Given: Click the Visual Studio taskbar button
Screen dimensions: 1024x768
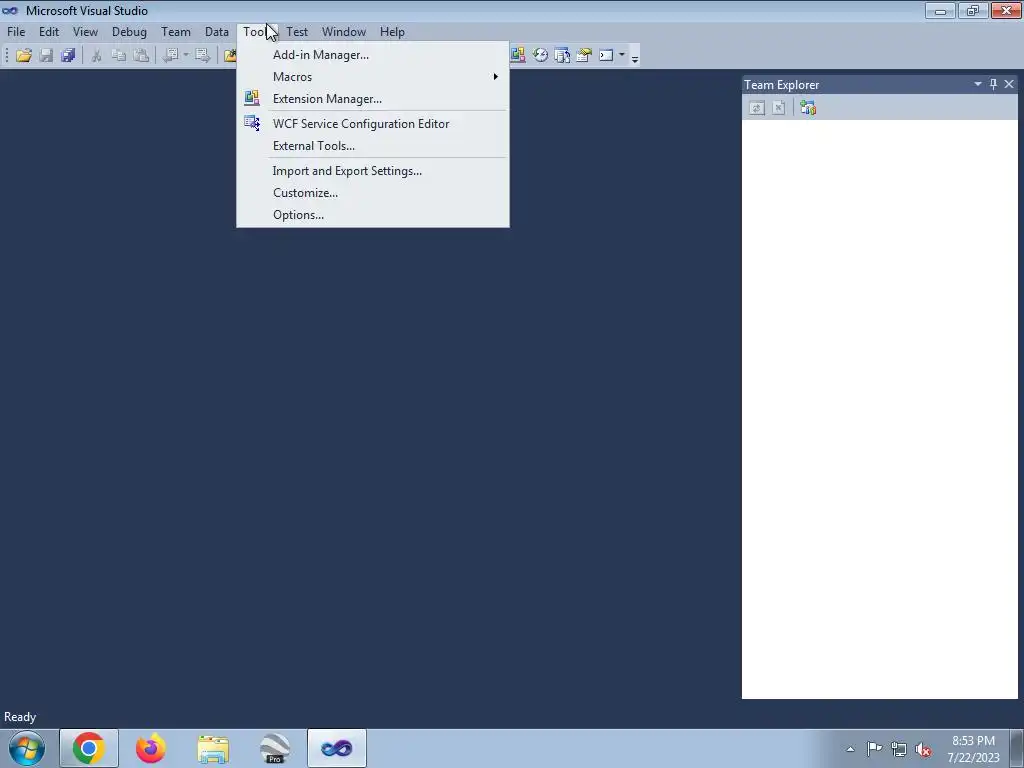Looking at the screenshot, I should [x=337, y=748].
